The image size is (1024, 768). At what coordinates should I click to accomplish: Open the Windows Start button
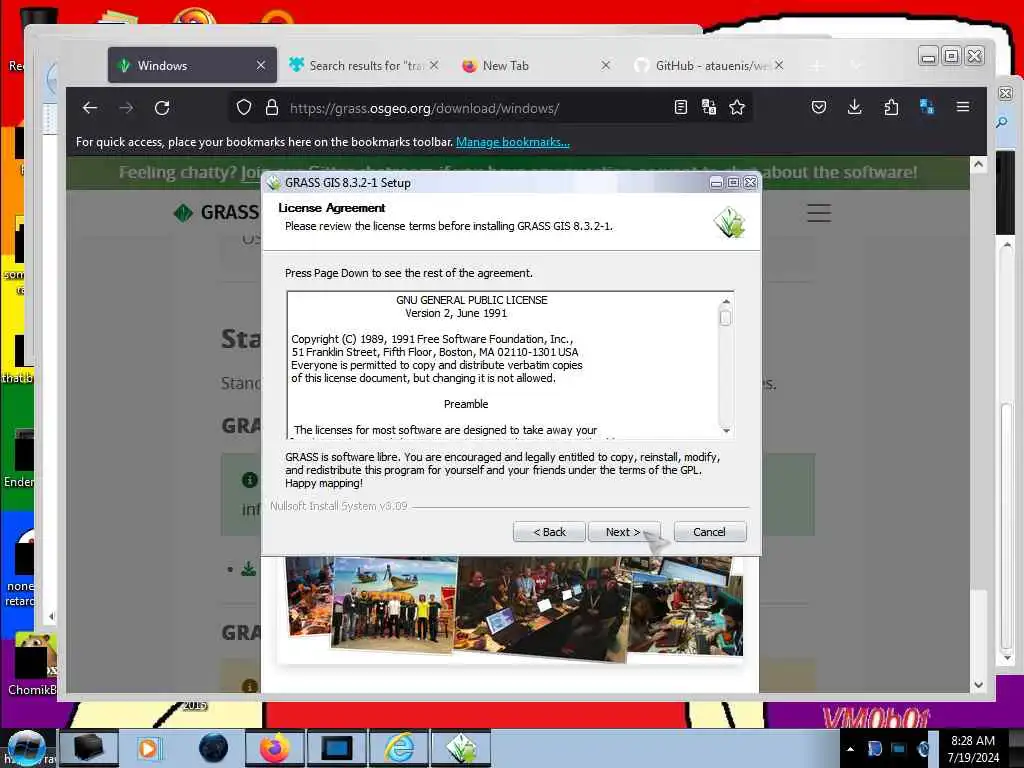pyautogui.click(x=26, y=748)
